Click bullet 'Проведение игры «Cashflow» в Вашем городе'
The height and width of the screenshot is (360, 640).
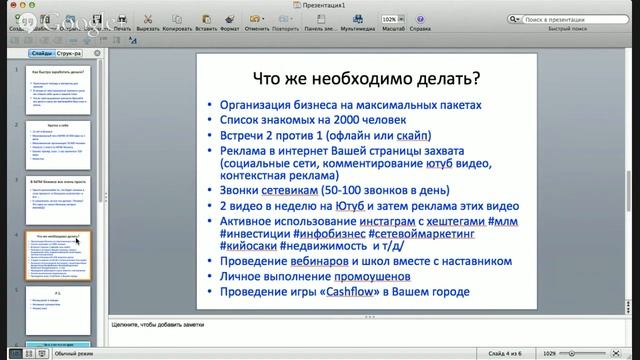point(344,291)
